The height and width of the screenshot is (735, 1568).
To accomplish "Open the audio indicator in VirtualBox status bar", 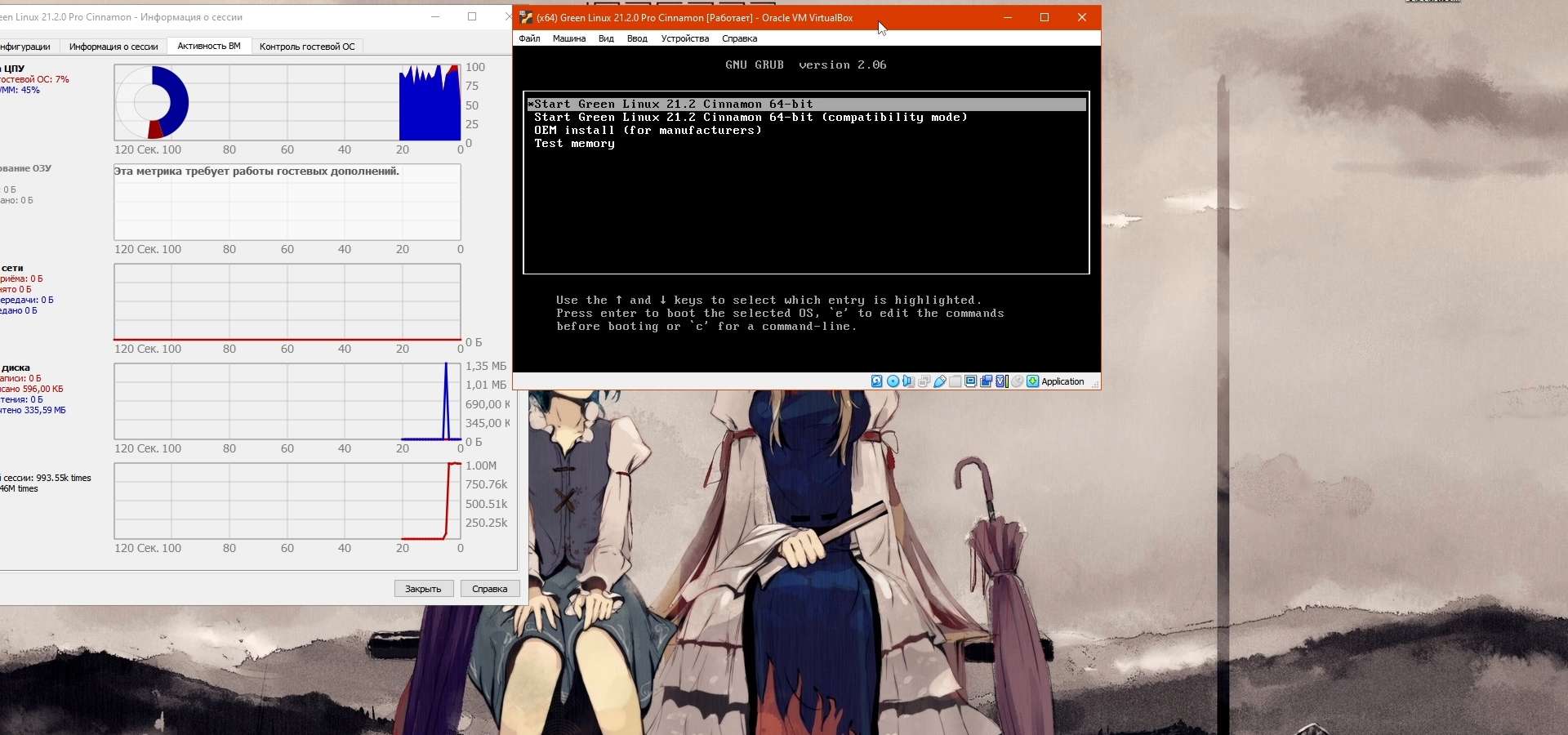I will coord(908,381).
